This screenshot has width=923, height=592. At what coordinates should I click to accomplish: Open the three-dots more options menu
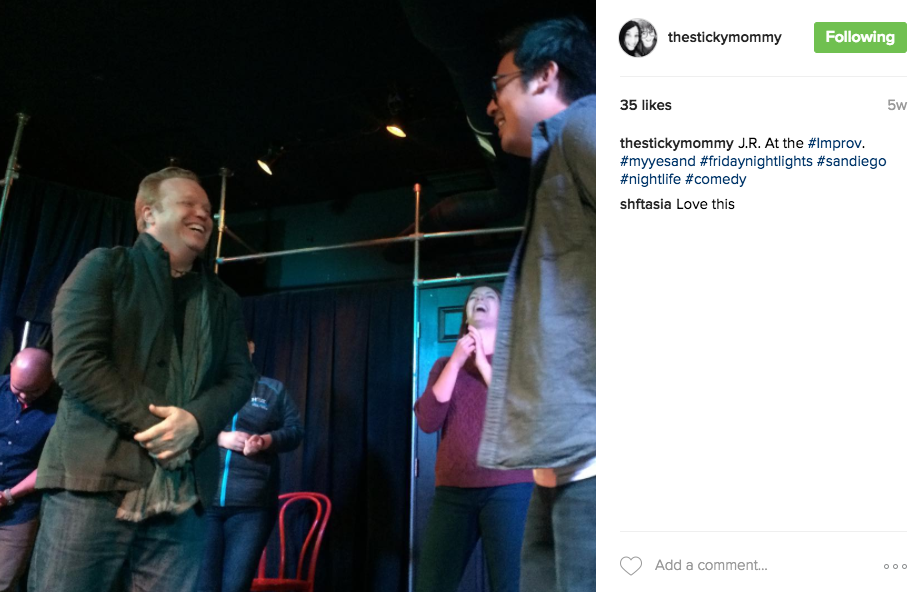pos(895,566)
